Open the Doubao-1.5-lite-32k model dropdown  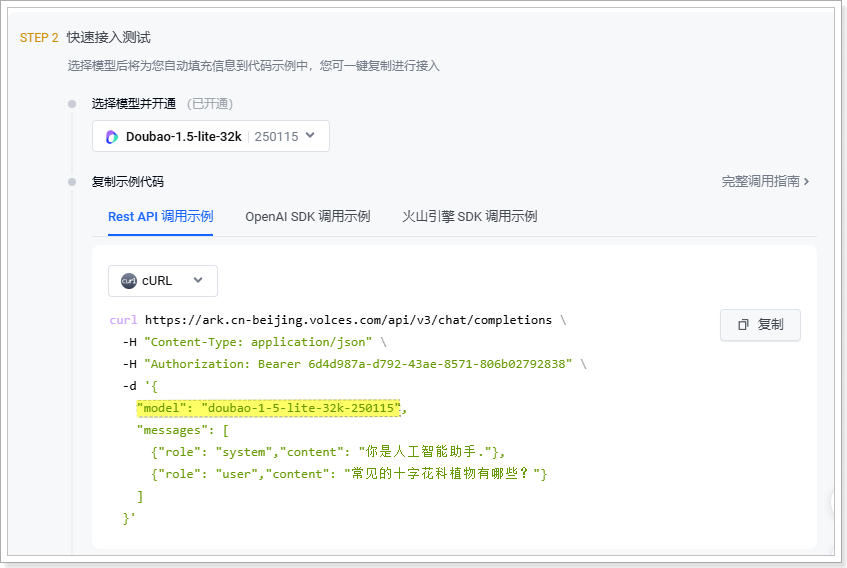[211, 136]
